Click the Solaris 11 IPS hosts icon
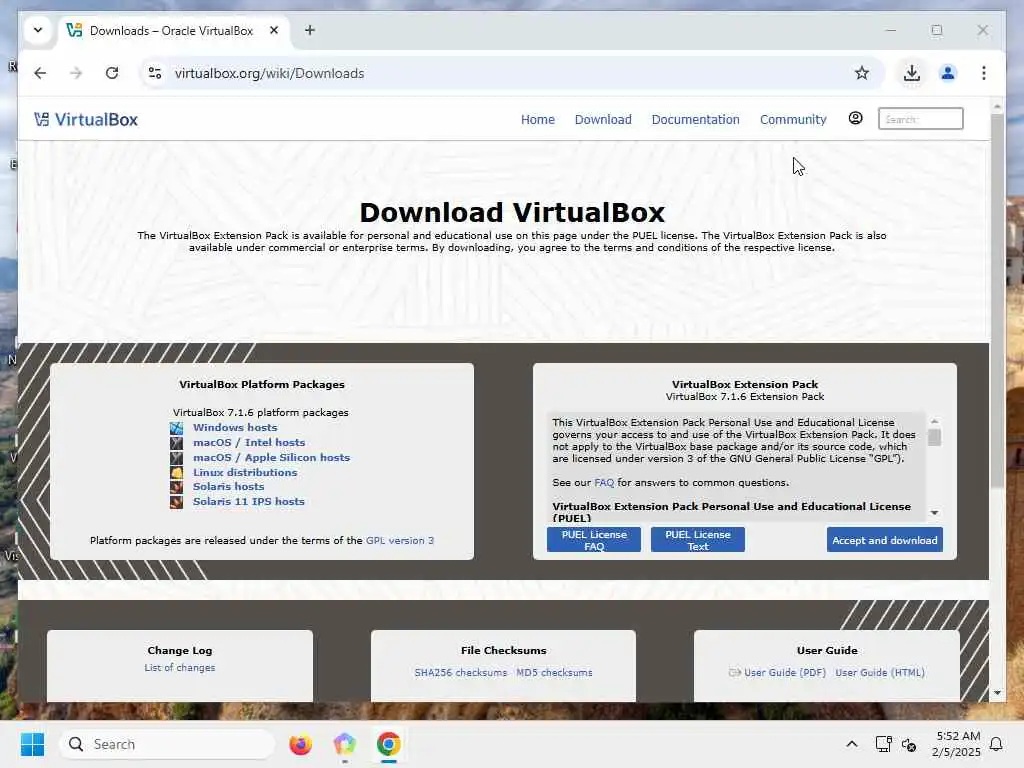 (x=176, y=502)
